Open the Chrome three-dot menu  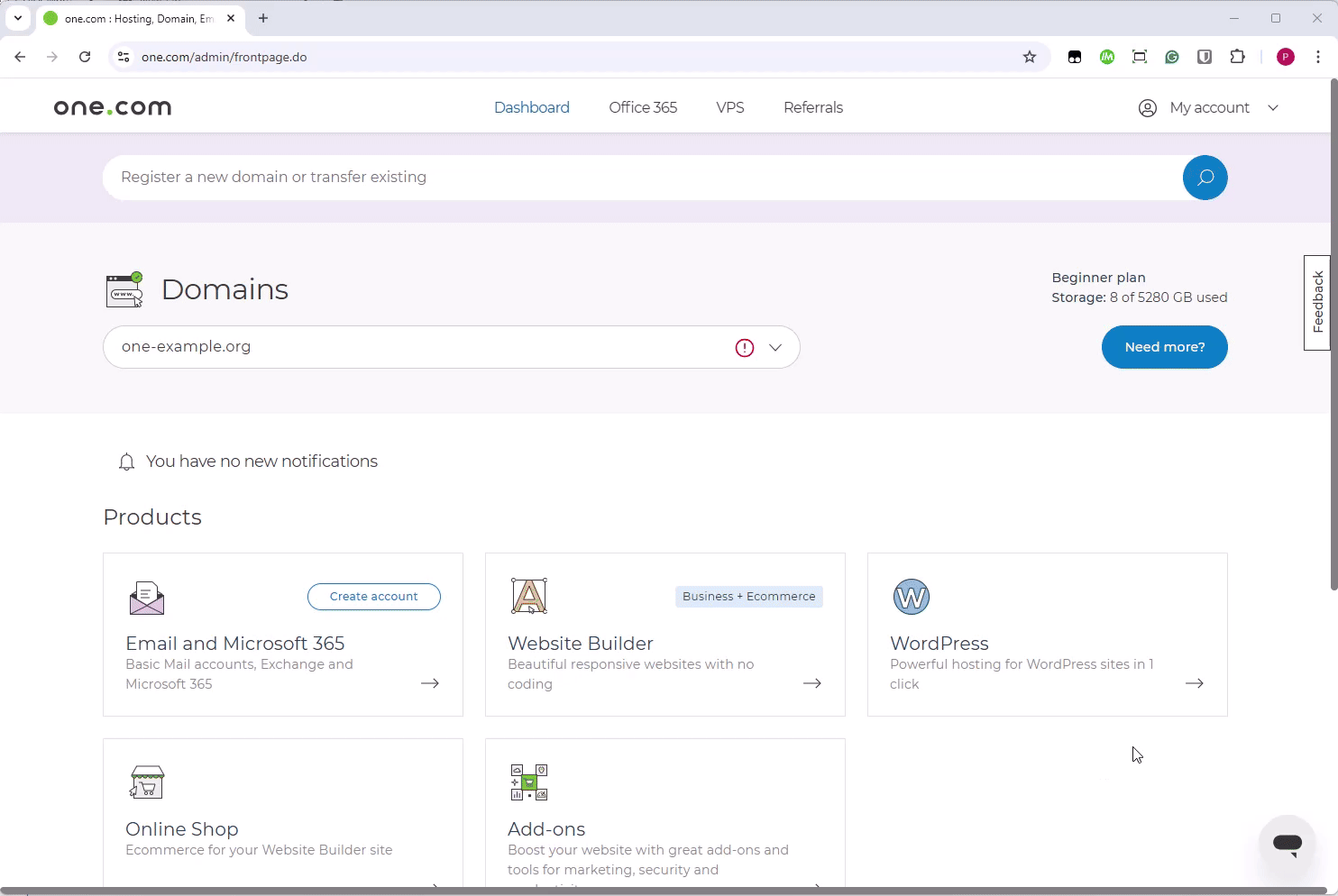pyautogui.click(x=1318, y=56)
